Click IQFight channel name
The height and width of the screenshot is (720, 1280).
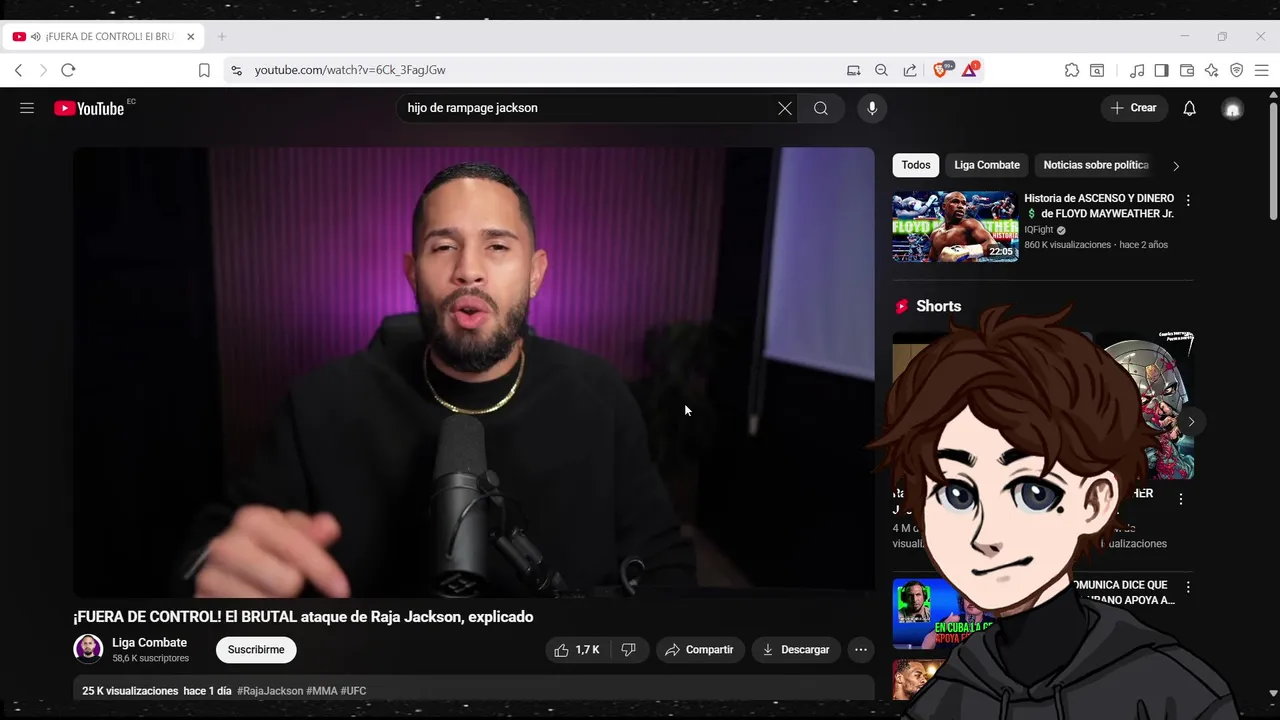(1039, 230)
